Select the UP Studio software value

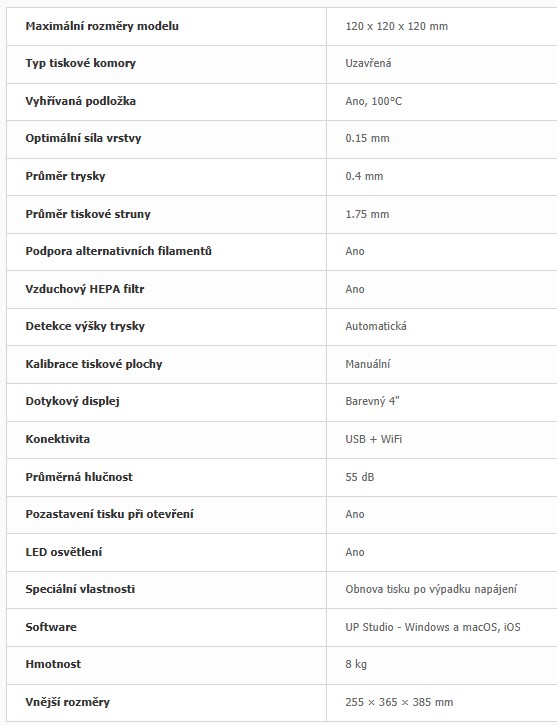pos(433,627)
